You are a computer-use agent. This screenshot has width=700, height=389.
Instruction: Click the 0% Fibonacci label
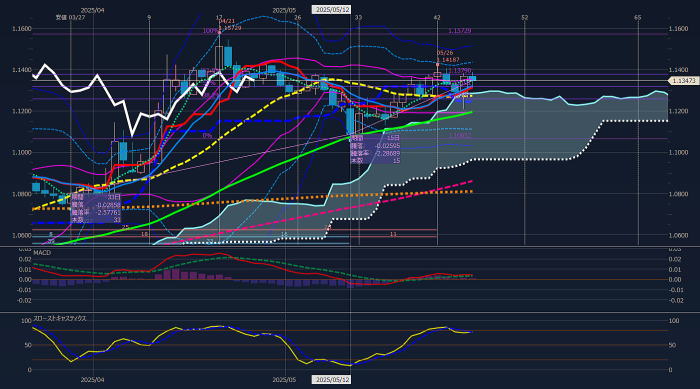tap(207, 135)
